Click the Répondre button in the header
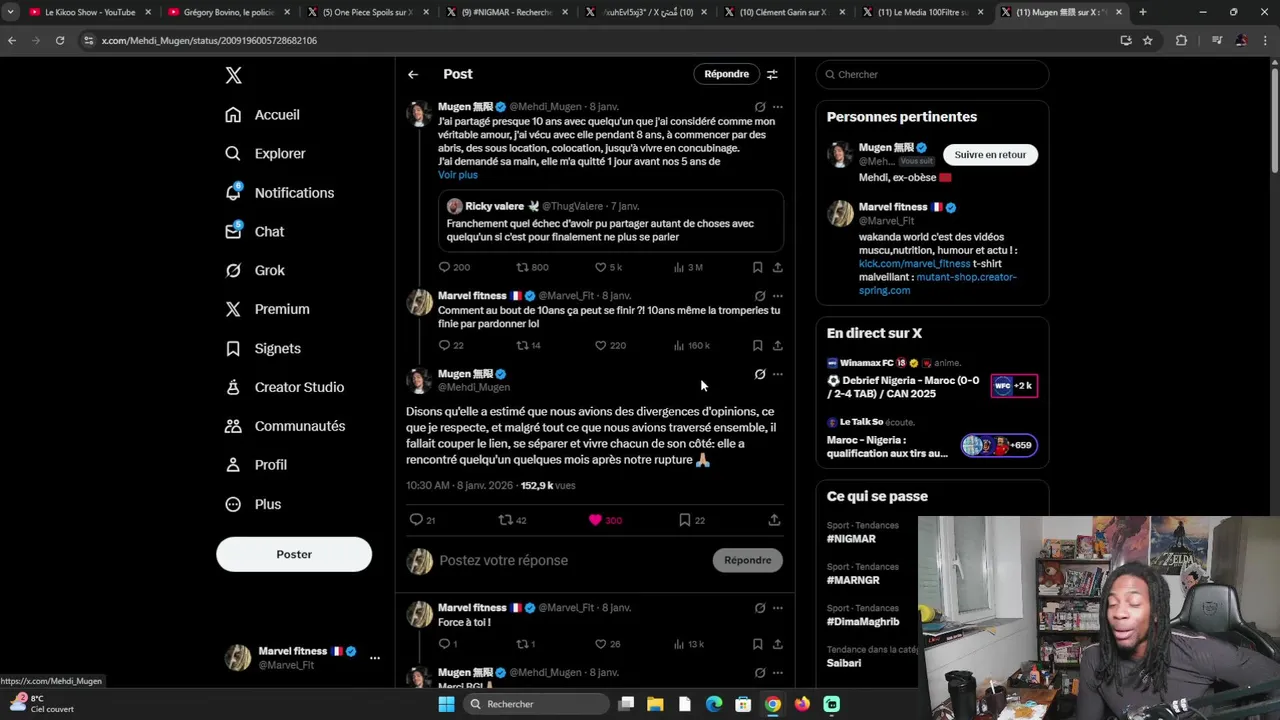Image resolution: width=1280 pixels, height=720 pixels. point(726,74)
